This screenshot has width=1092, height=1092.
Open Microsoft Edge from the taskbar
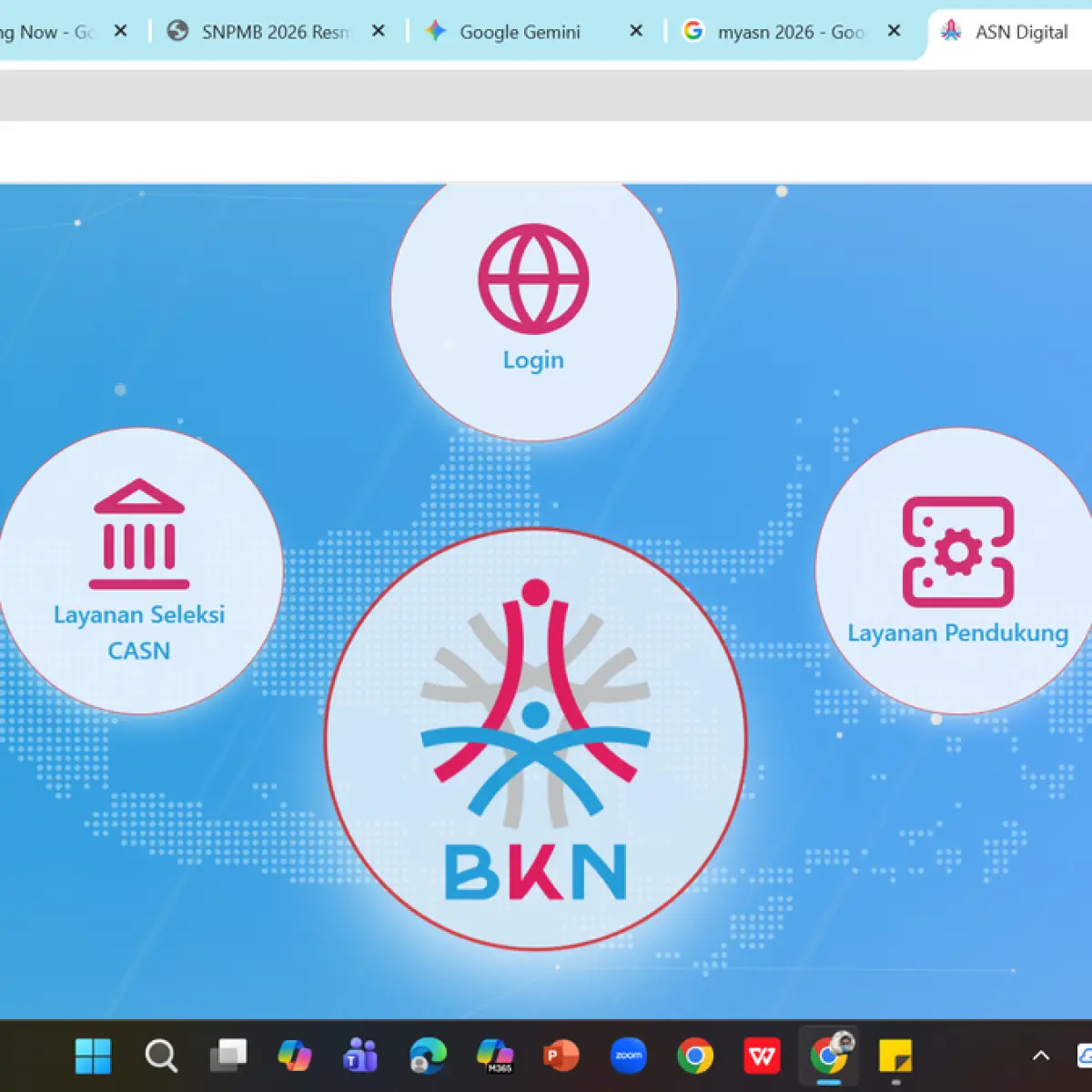point(428,1056)
